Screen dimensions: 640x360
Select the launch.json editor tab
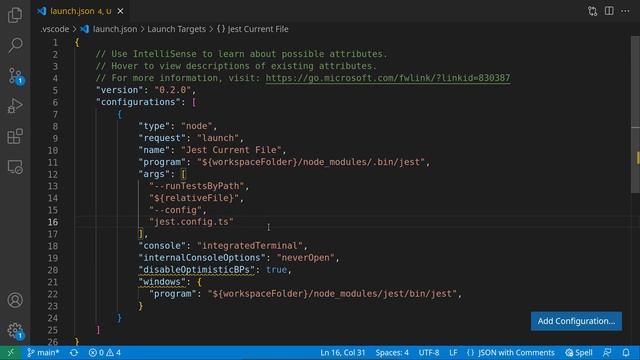point(81,11)
